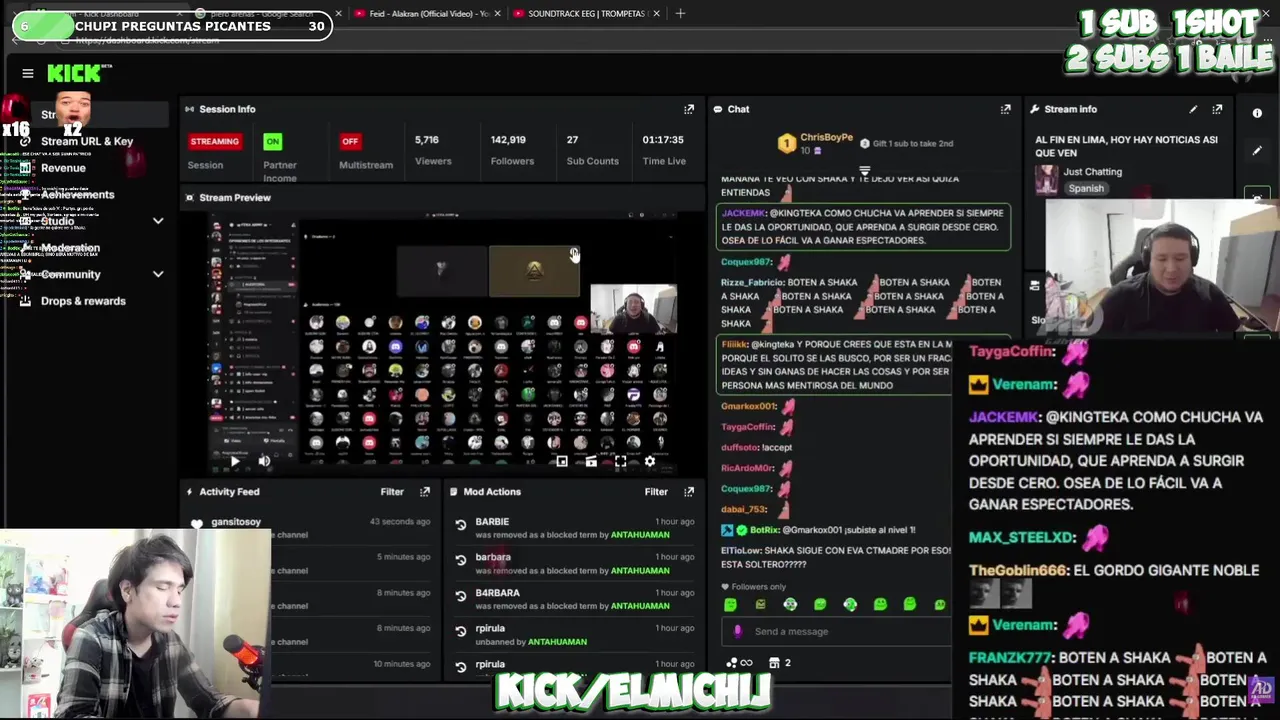Open Stream URL & Key page
The height and width of the screenshot is (720, 1280).
tap(86, 141)
